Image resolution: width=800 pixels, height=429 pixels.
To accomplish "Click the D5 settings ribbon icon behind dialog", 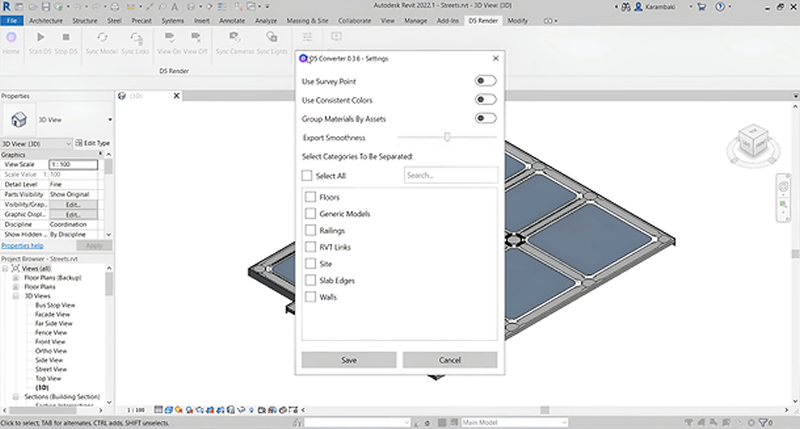I will pyautogui.click(x=307, y=37).
